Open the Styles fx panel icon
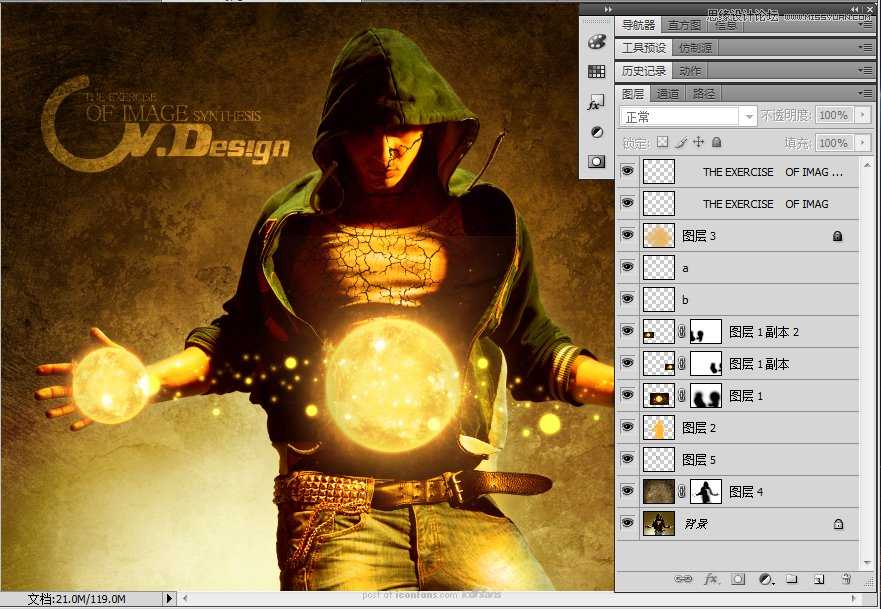Image resolution: width=881 pixels, height=609 pixels. click(596, 102)
